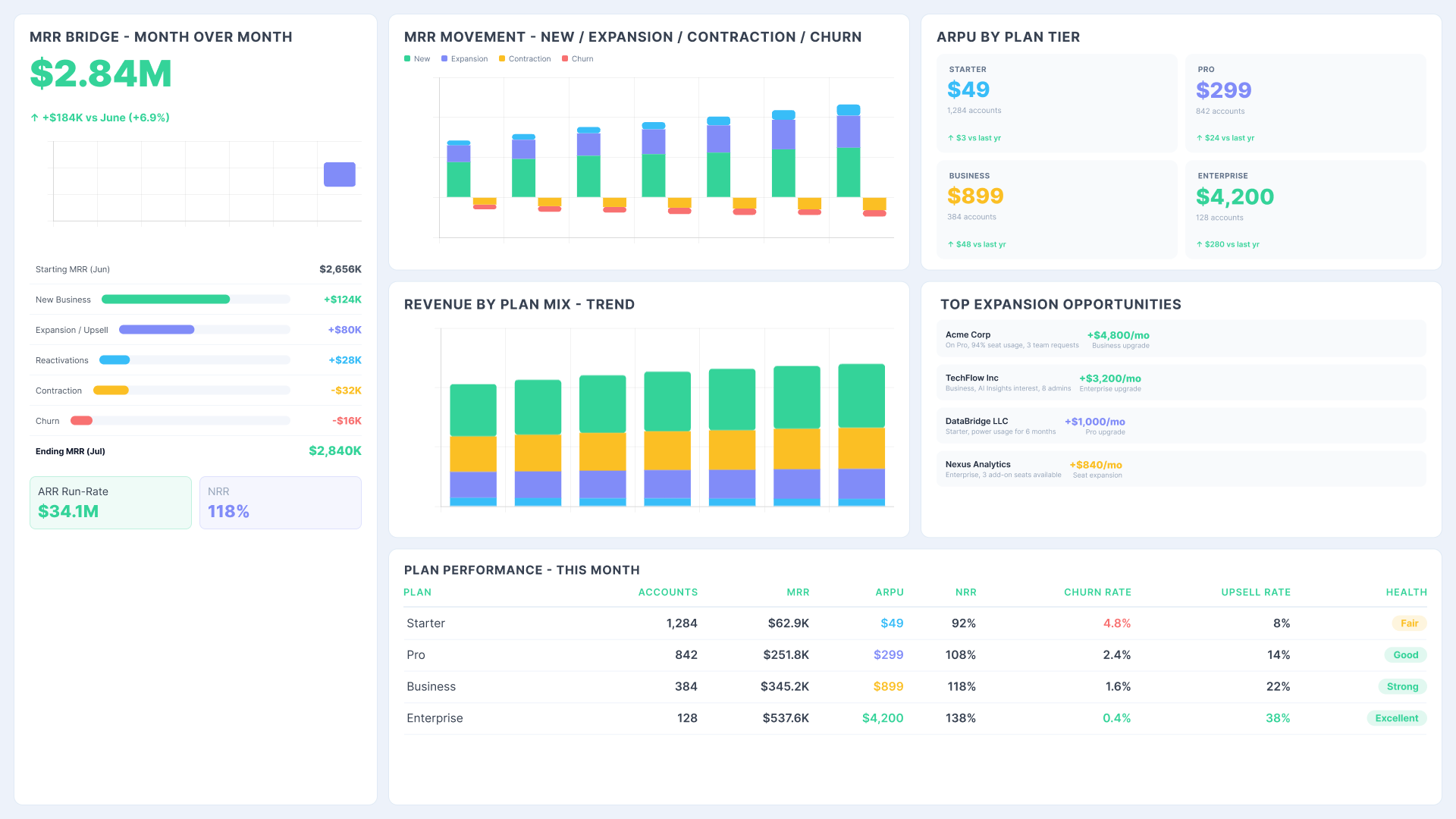Image resolution: width=1456 pixels, height=819 pixels.
Task: Sort table by CHURN RATE column header
Action: [1097, 592]
